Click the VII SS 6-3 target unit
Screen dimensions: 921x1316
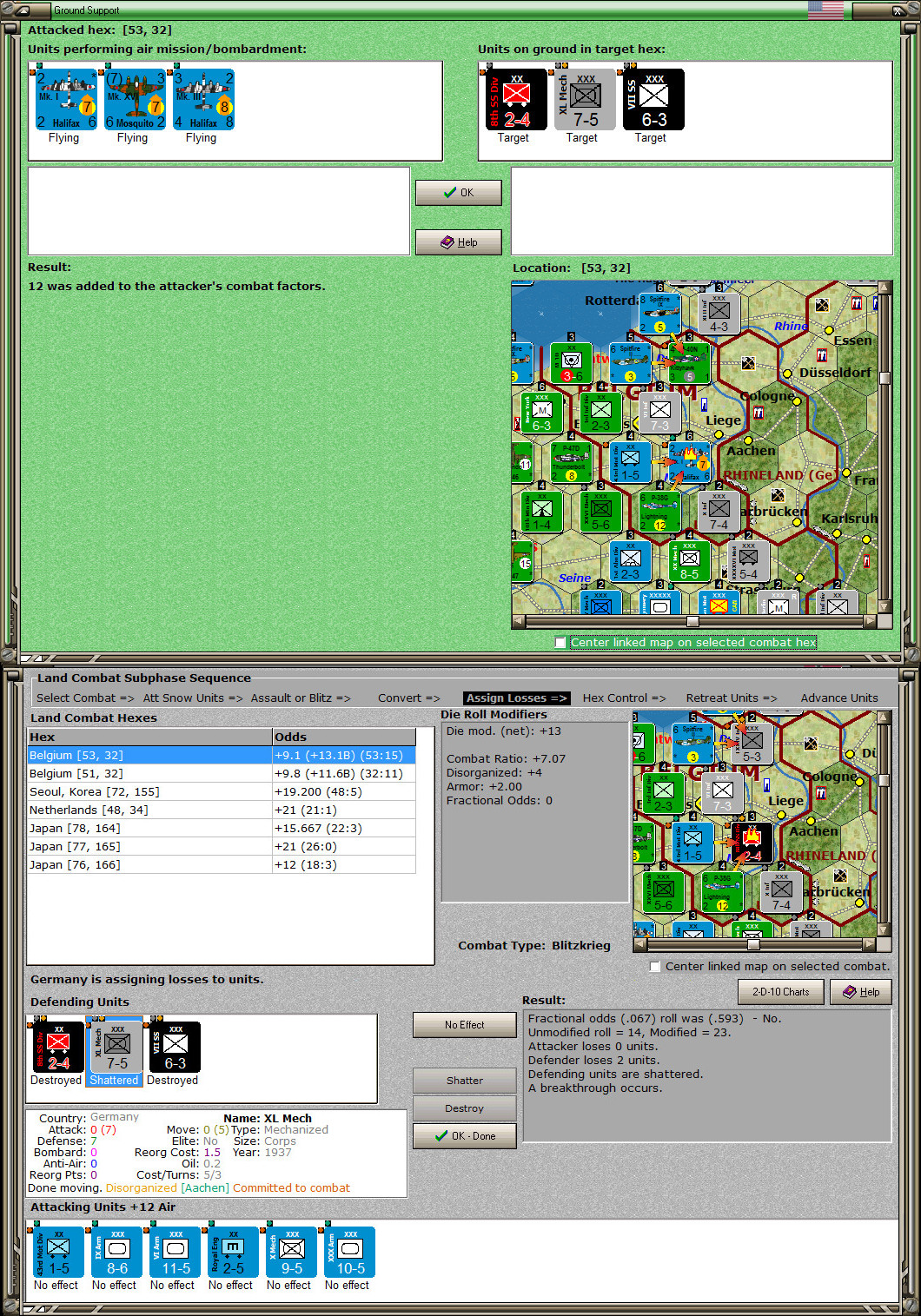[653, 100]
